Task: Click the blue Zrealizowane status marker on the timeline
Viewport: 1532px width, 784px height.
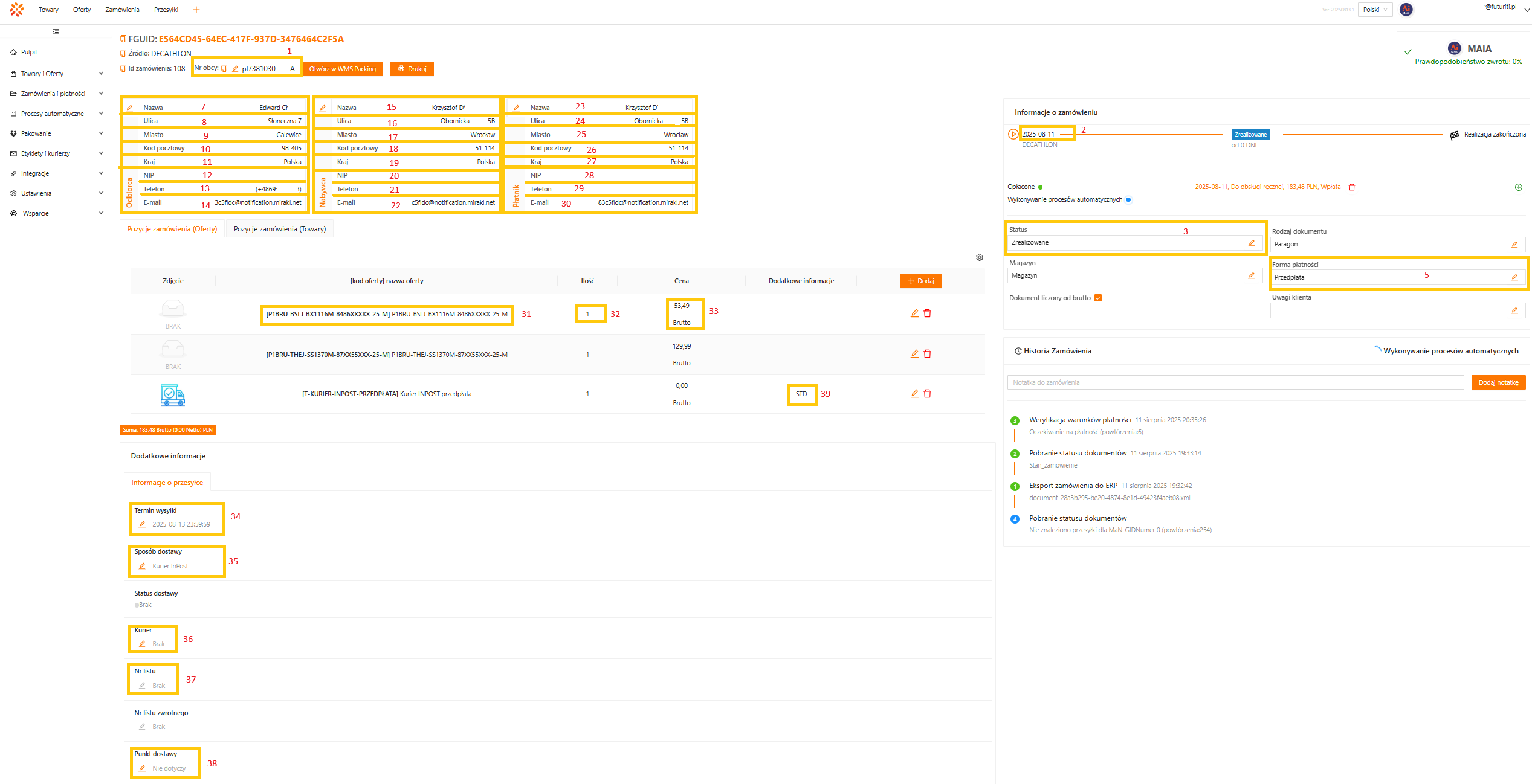Action: [1250, 135]
